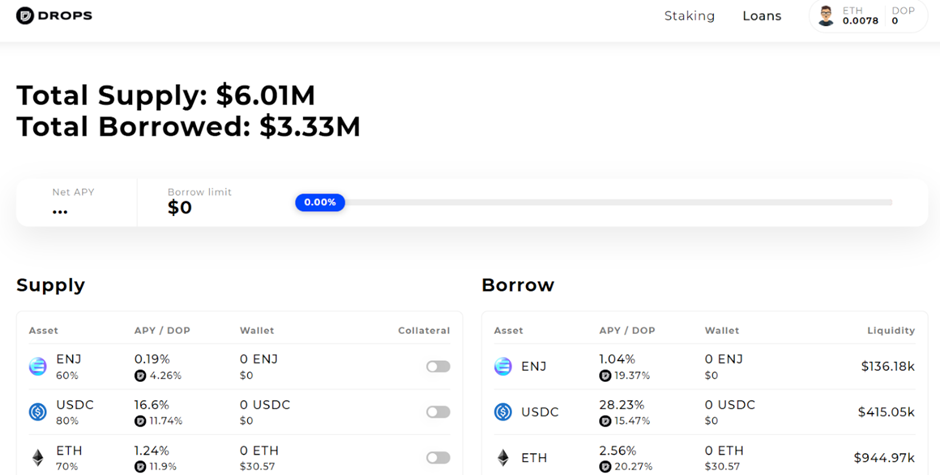Click the USDC icon in Supply
Screen dimensions: 940x475
38,412
